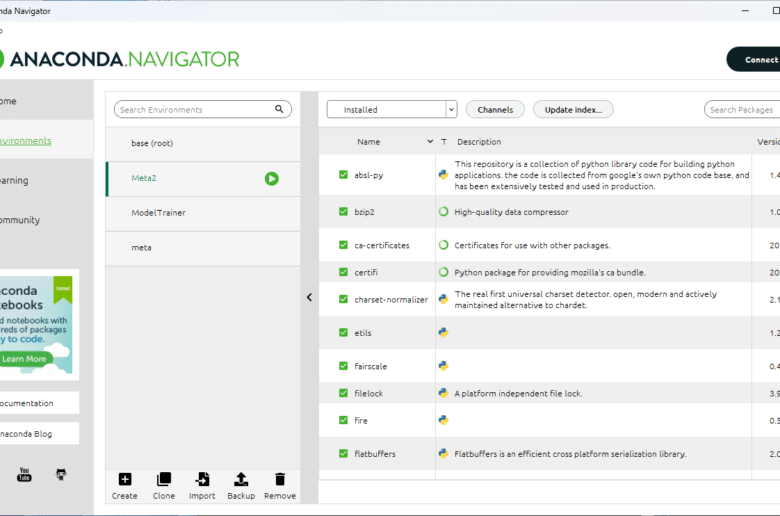
Task: Toggle the fire package checkbox
Action: [x=343, y=420]
